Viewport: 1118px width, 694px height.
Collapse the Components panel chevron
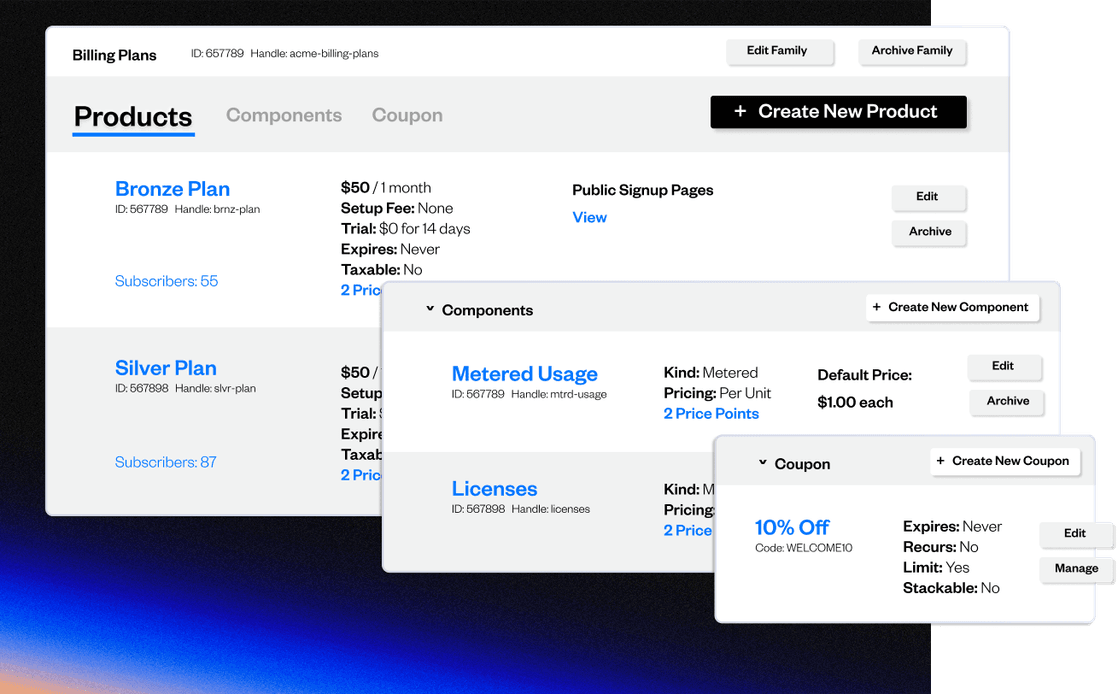[430, 310]
